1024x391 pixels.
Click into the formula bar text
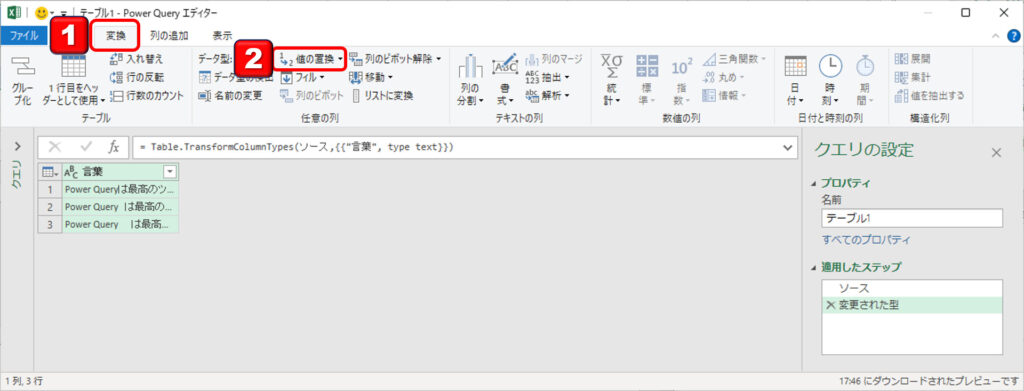tap(456, 148)
